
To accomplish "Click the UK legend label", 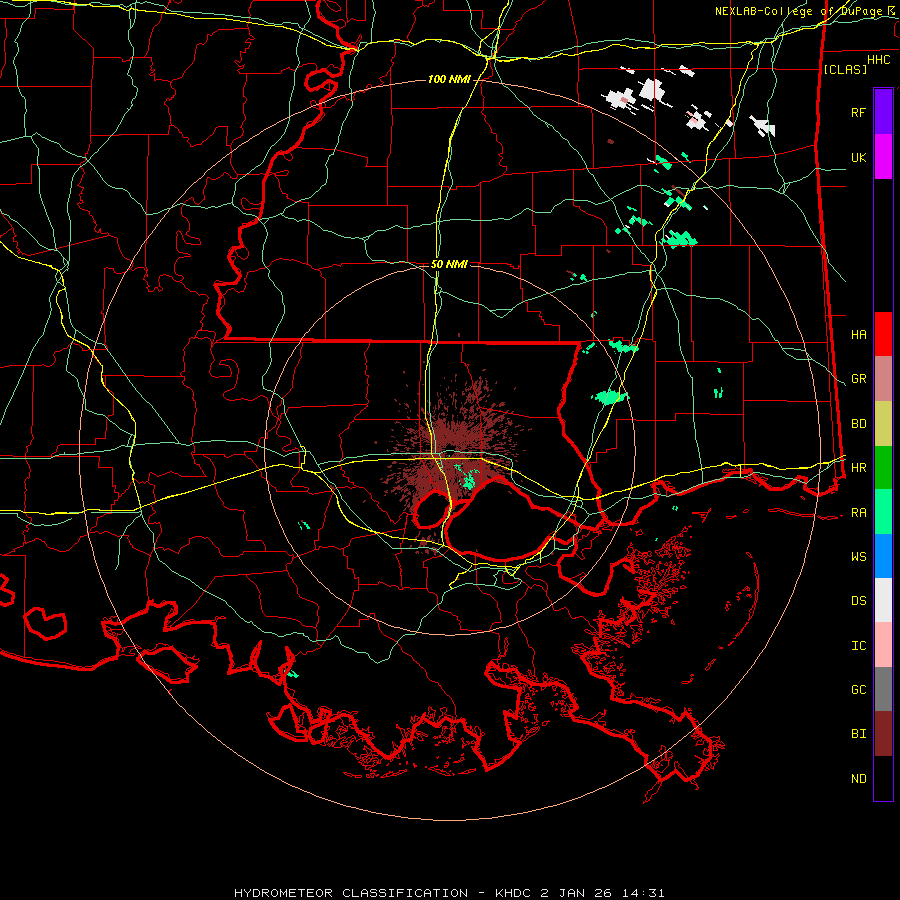I will [x=858, y=157].
